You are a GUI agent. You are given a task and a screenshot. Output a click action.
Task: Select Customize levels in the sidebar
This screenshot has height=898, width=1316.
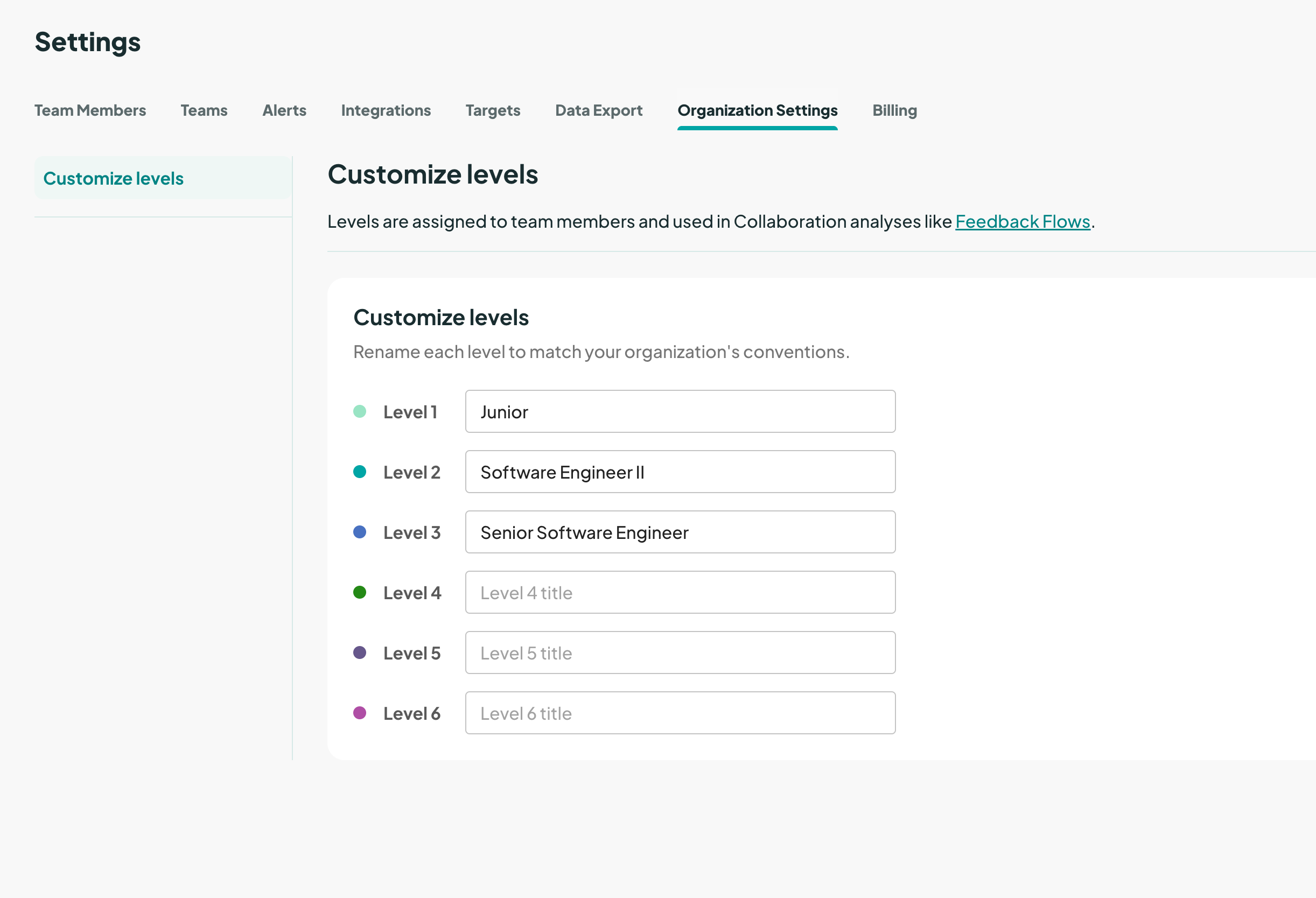pos(113,178)
